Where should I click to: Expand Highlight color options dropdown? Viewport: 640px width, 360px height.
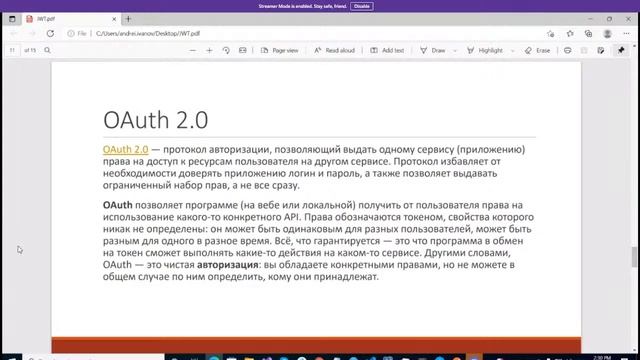513,51
